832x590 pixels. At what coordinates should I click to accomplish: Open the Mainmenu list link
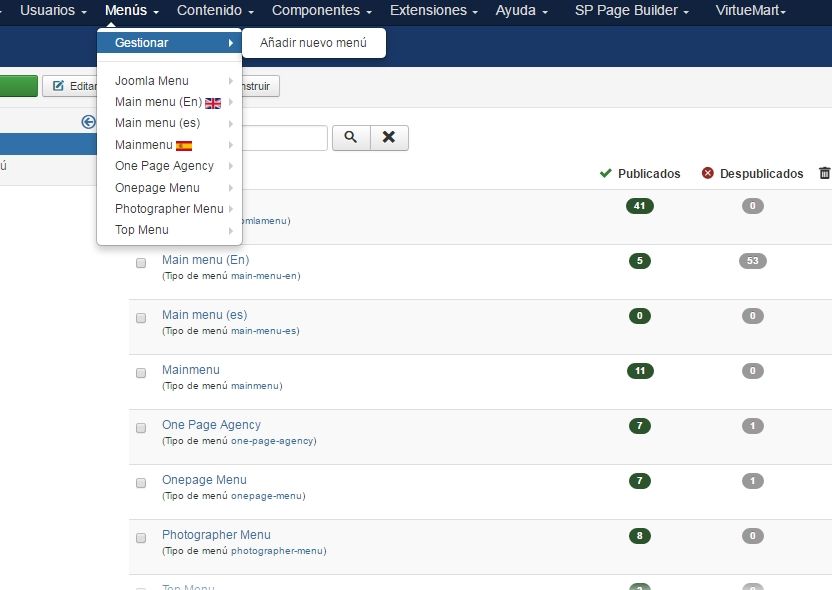tap(190, 370)
